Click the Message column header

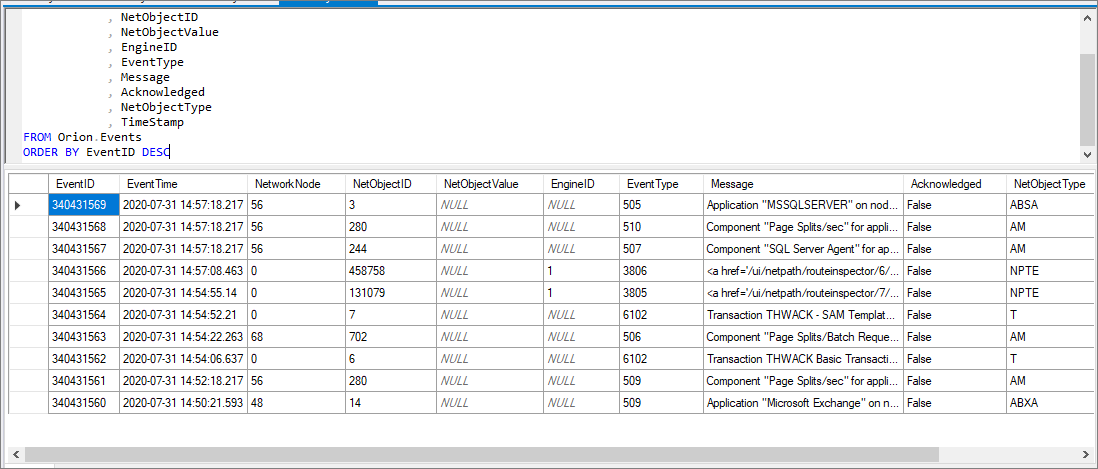(803, 184)
